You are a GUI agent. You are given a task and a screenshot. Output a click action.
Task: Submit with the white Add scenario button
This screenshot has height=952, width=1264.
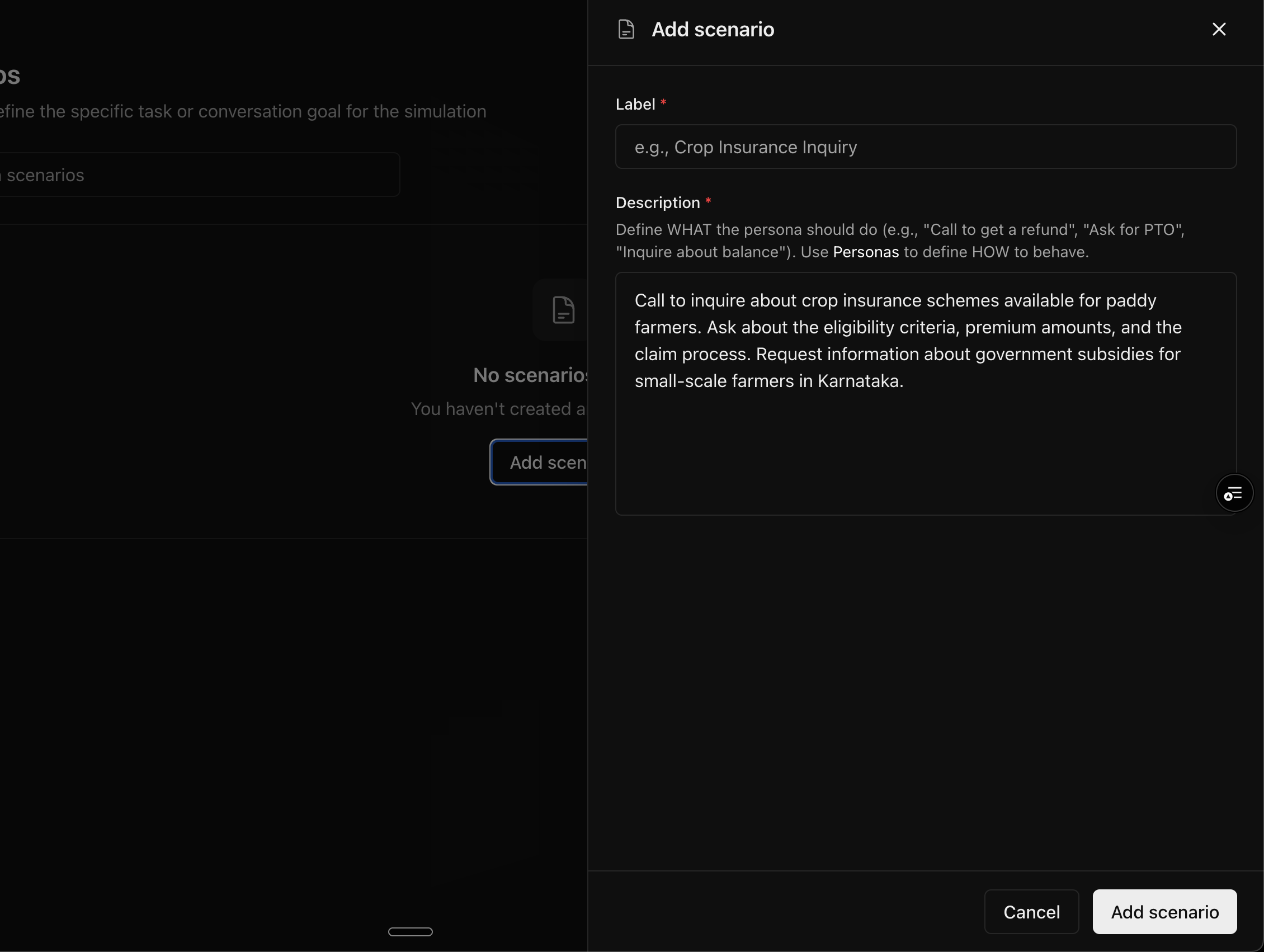click(x=1164, y=911)
